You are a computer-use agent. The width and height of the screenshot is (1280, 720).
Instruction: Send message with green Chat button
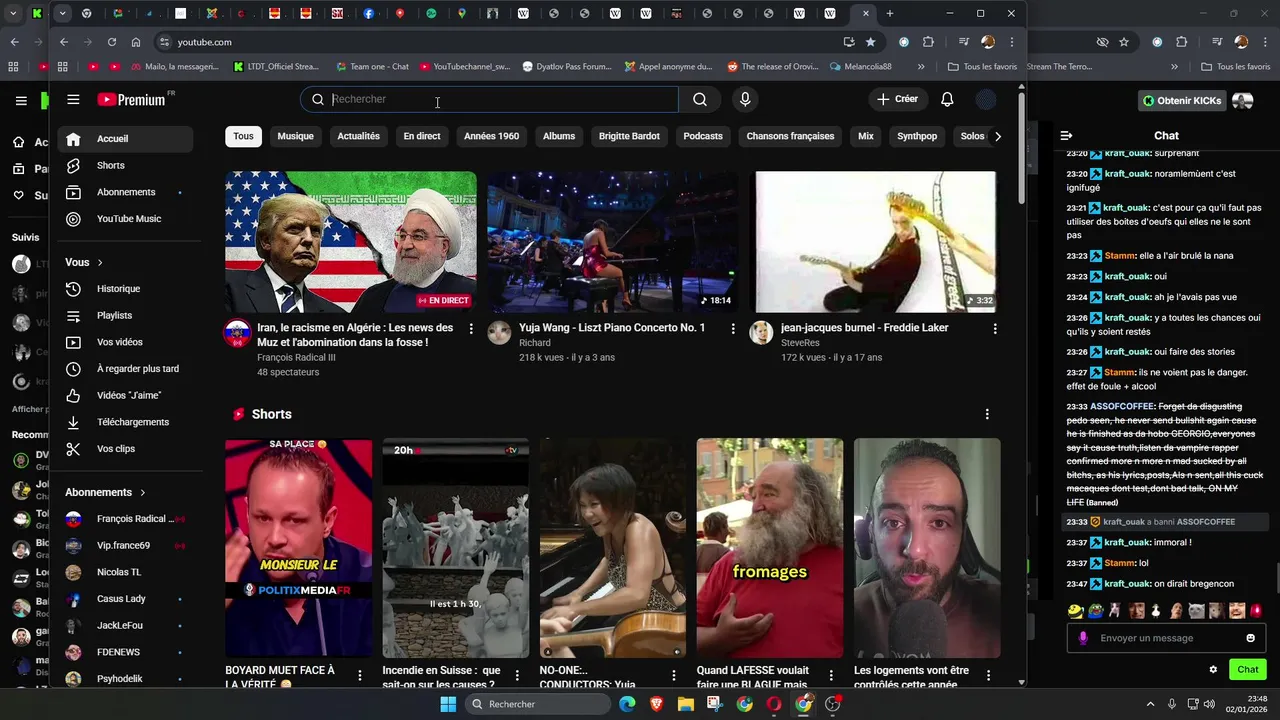click(1247, 670)
